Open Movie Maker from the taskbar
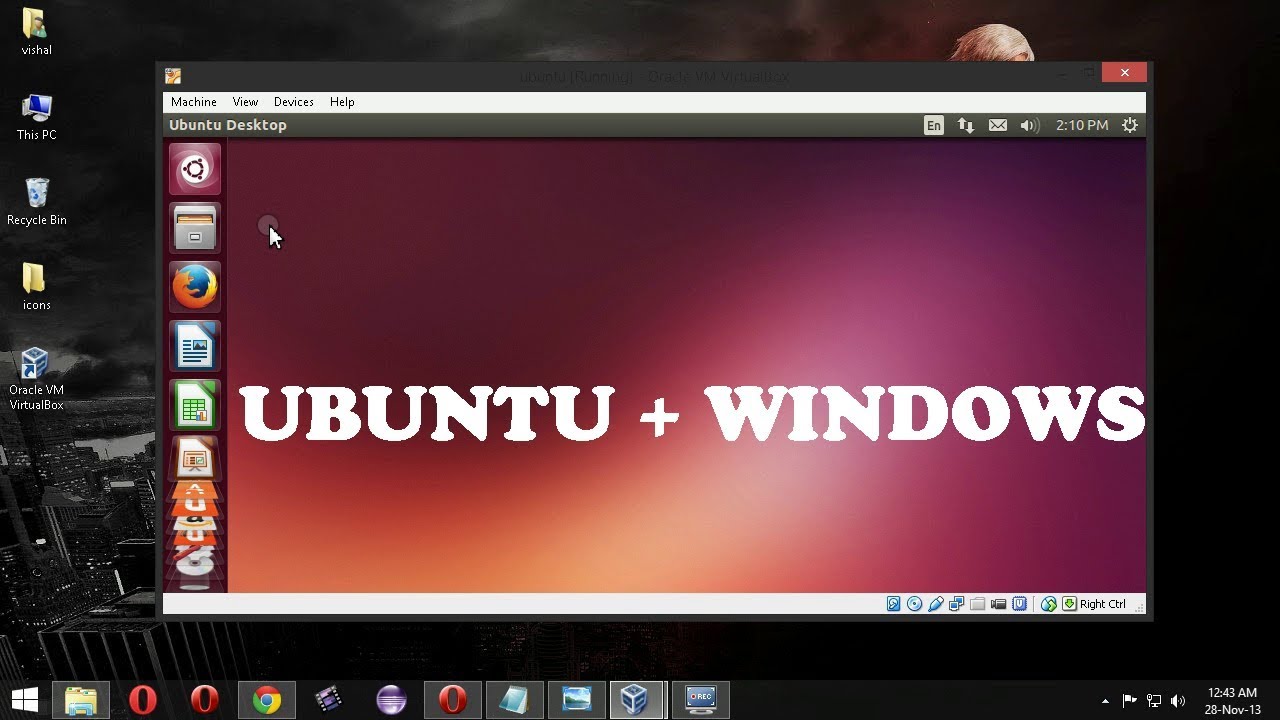 tap(329, 700)
